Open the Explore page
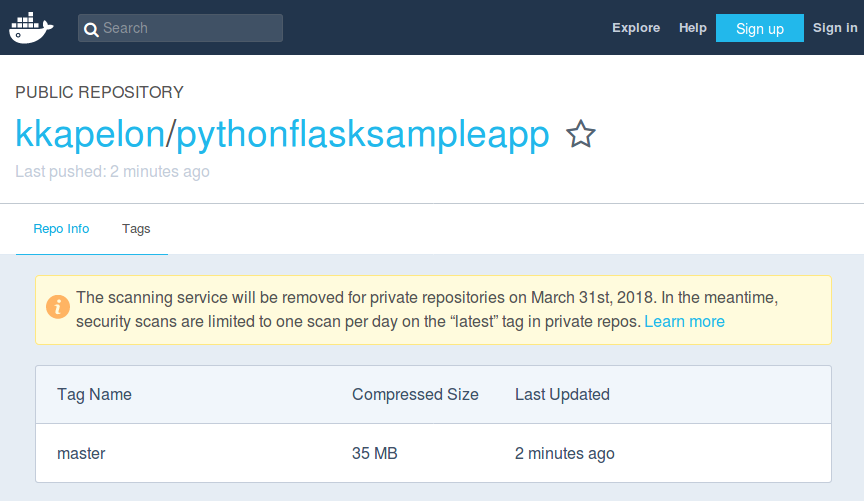The height and width of the screenshot is (501, 864). click(636, 28)
